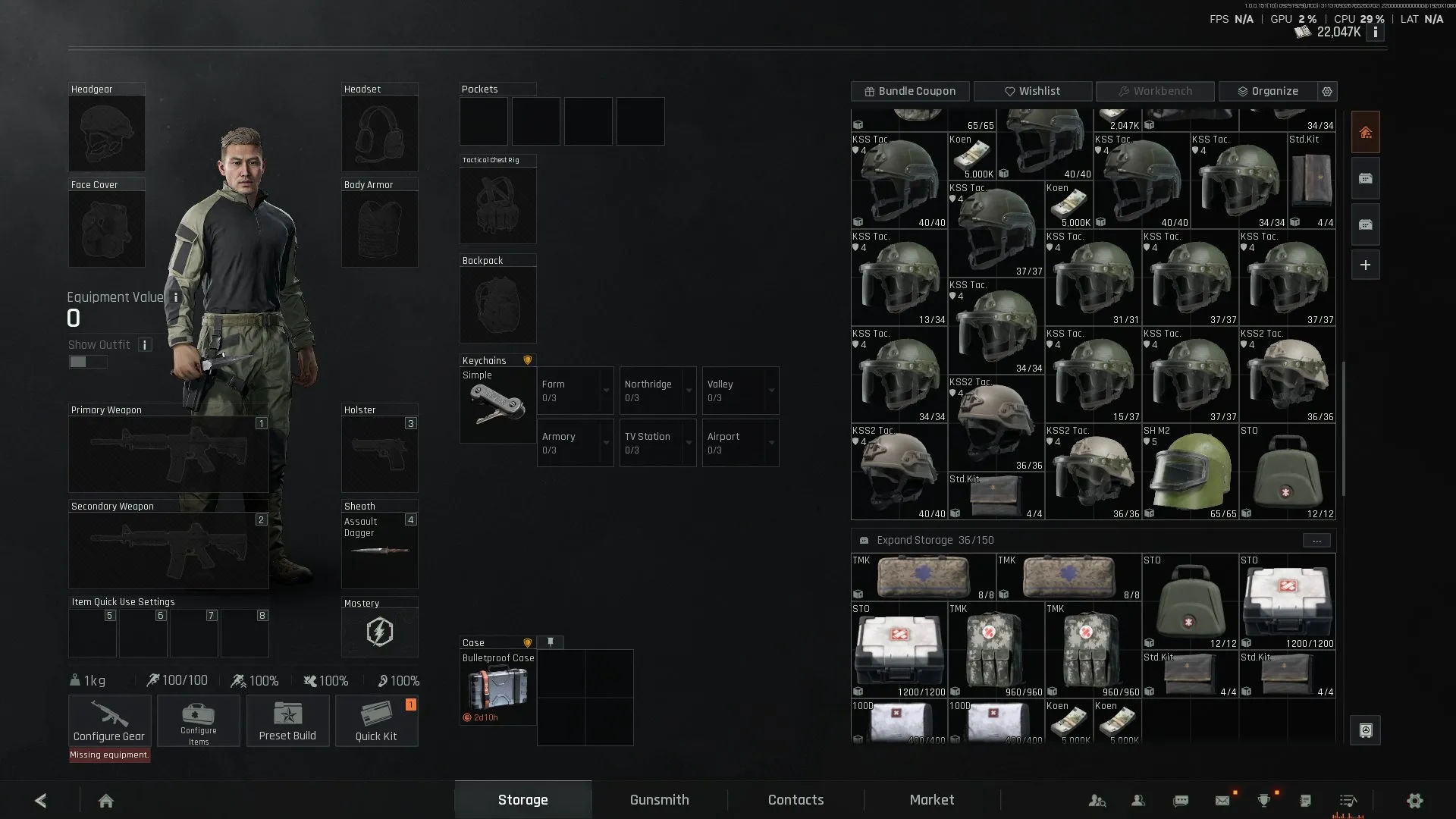Open the Expand Storage options menu
The width and height of the screenshot is (1456, 819).
pyautogui.click(x=1316, y=541)
